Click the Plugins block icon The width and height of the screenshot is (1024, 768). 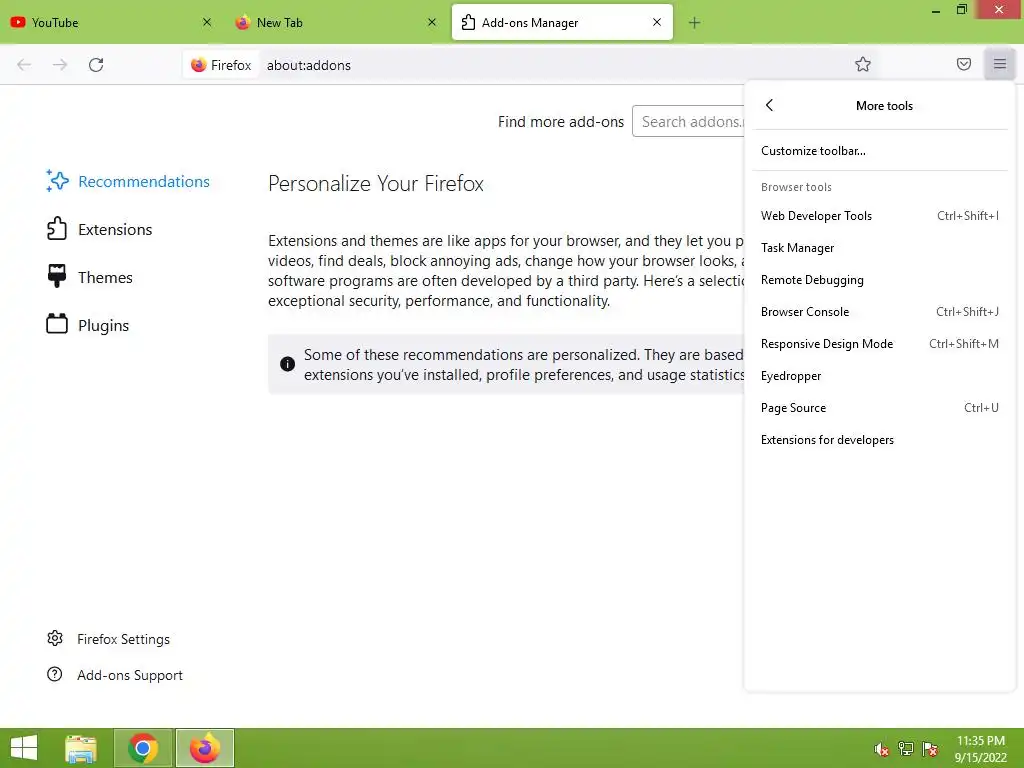point(57,324)
